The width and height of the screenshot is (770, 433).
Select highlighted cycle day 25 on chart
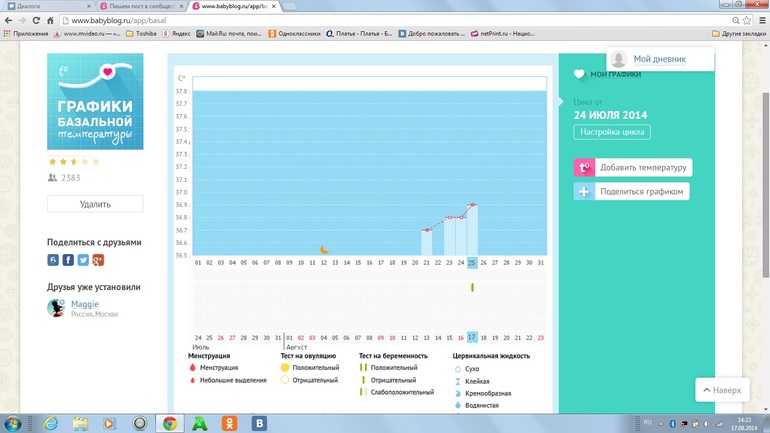(x=472, y=263)
